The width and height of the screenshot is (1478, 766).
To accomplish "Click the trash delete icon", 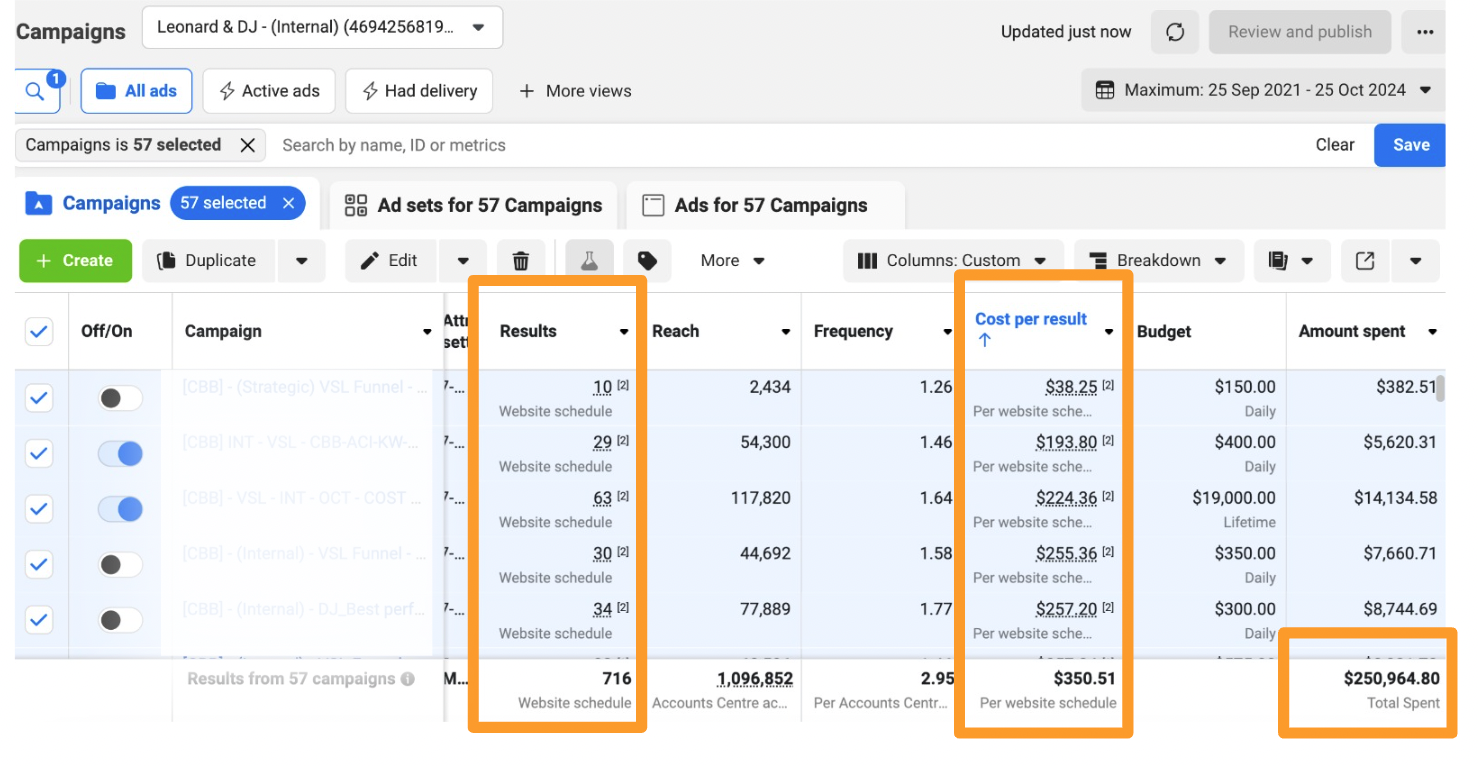I will click(x=521, y=261).
